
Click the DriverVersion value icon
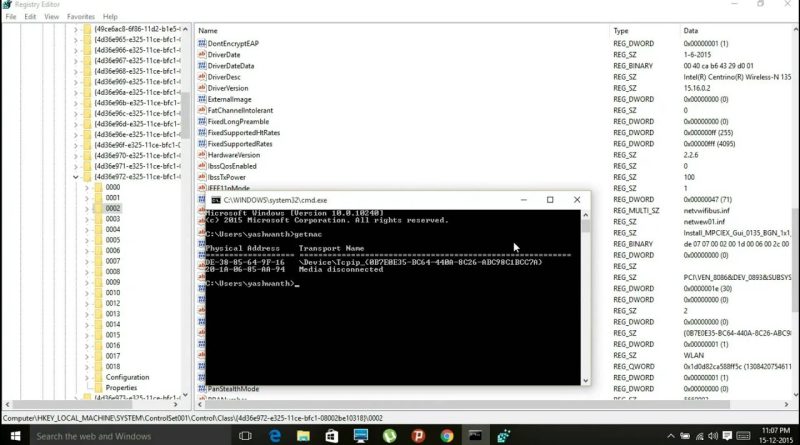[202, 88]
